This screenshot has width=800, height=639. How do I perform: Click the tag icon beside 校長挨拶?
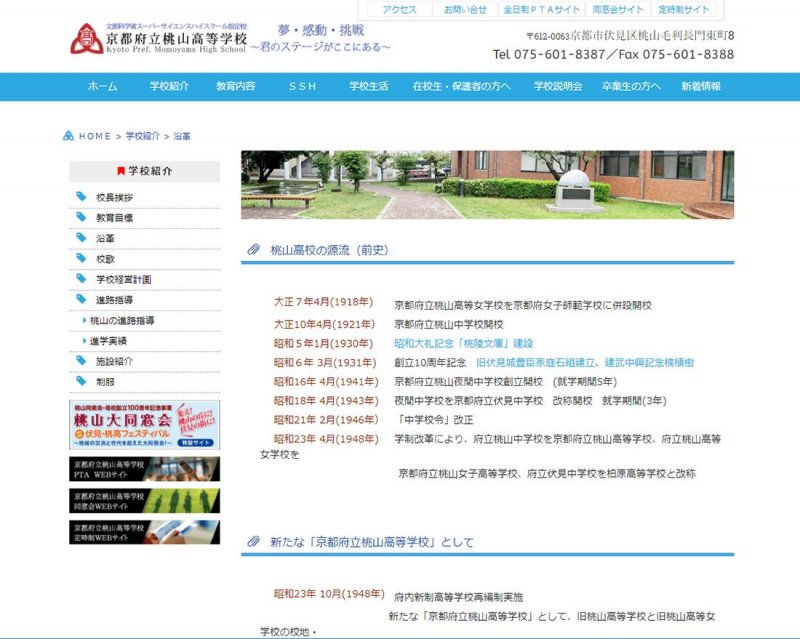tap(81, 197)
